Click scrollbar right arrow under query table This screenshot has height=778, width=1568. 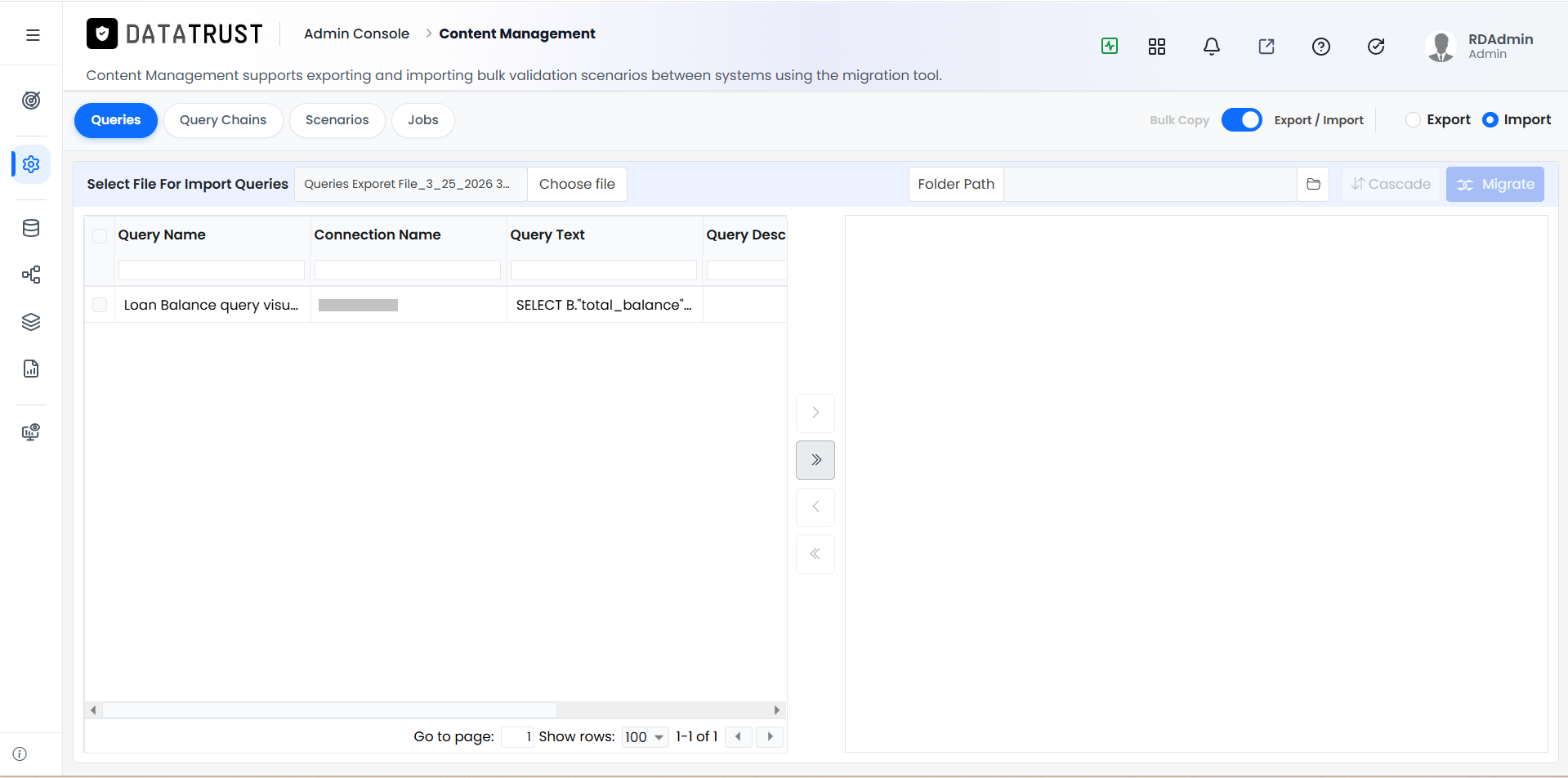[x=776, y=710]
